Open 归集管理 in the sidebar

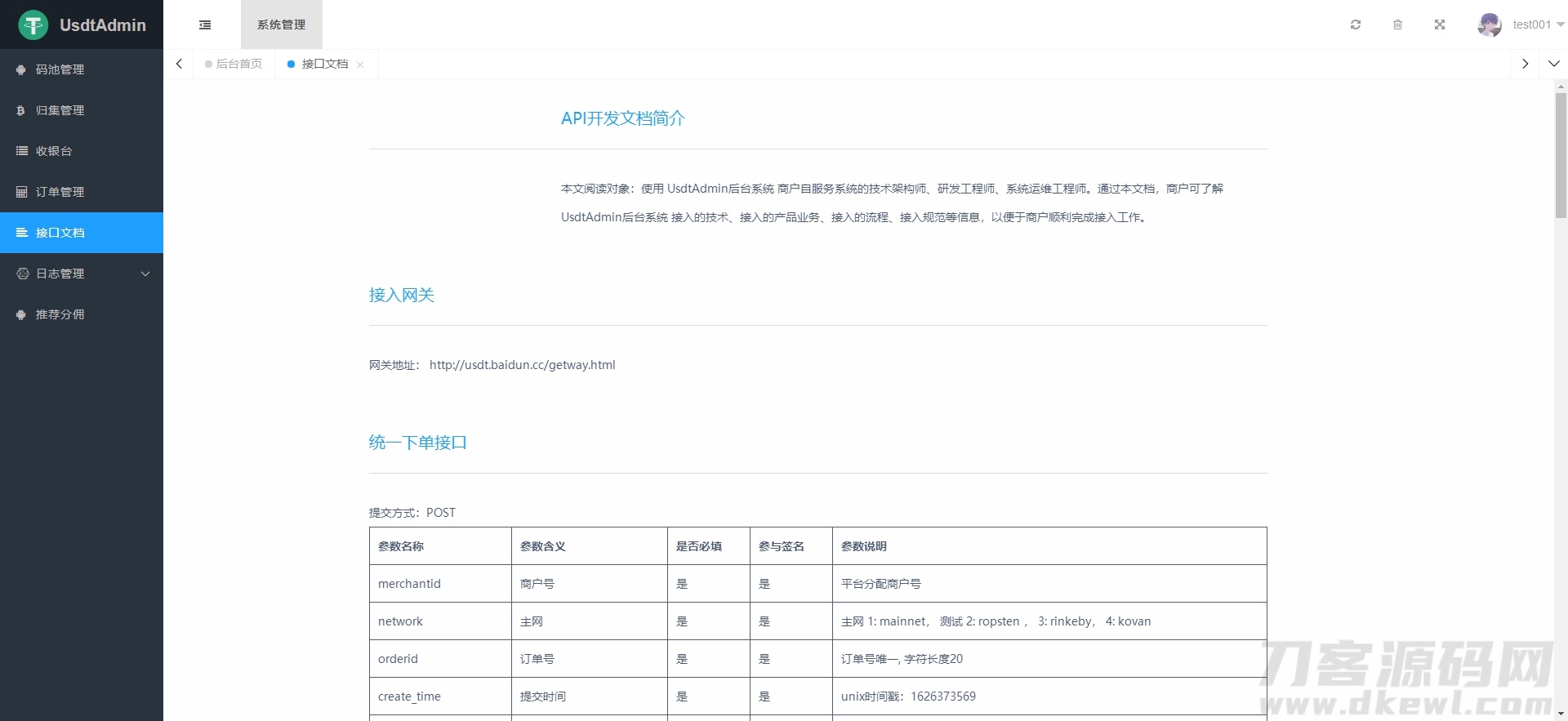point(60,110)
